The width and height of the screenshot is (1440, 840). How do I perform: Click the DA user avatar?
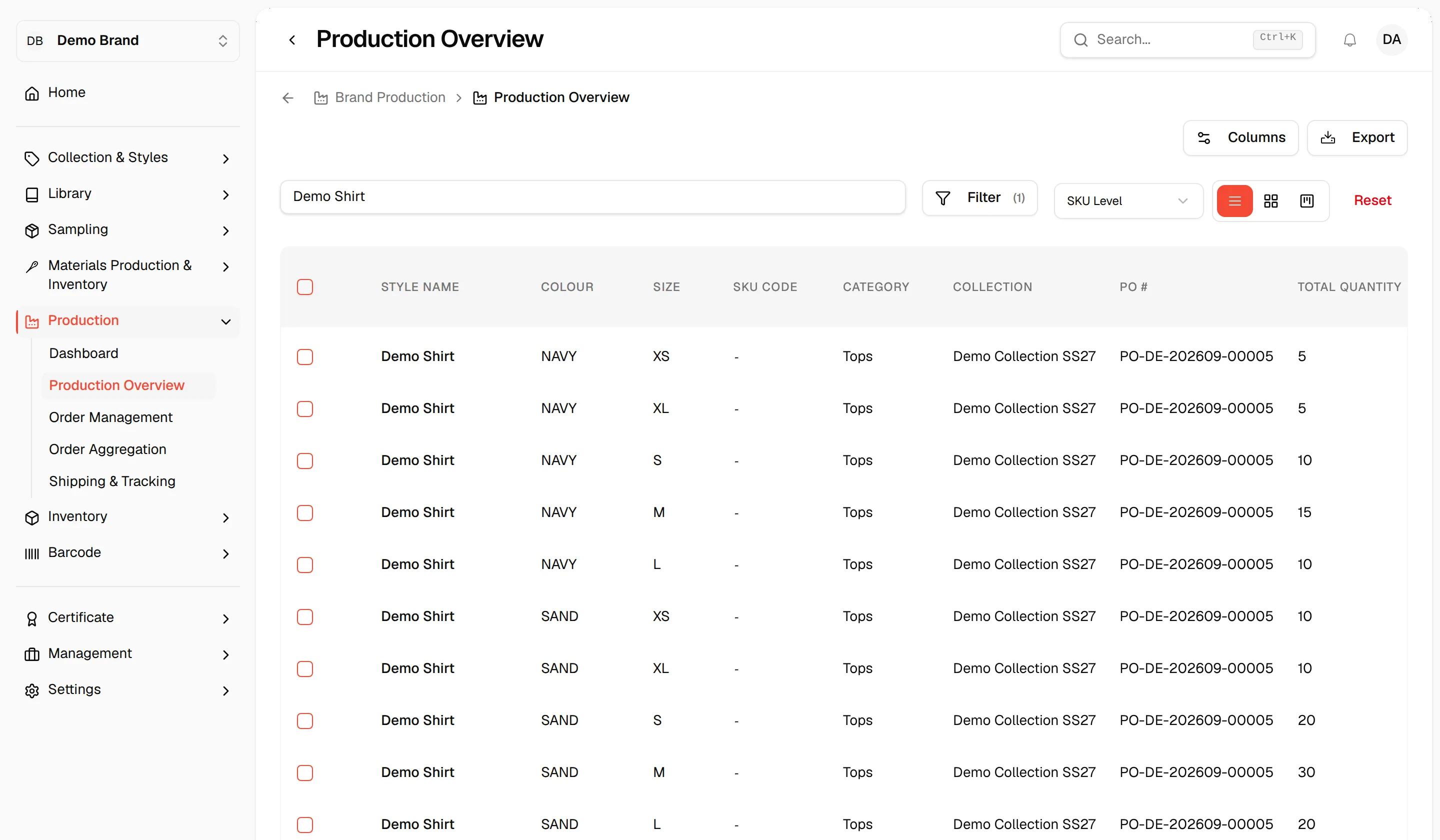click(x=1391, y=40)
